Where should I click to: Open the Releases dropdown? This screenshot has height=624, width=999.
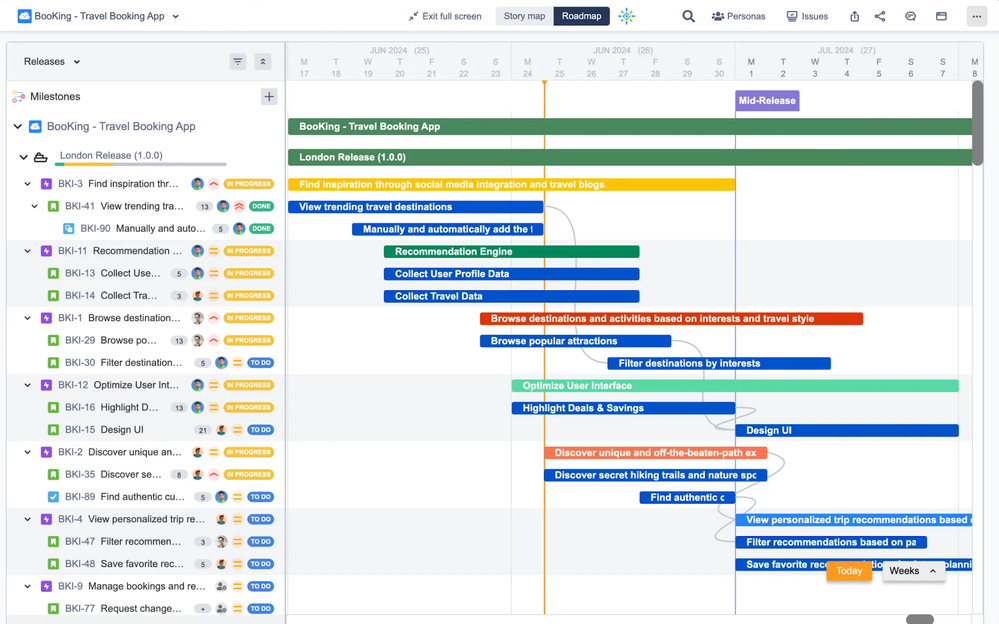[x=52, y=62]
